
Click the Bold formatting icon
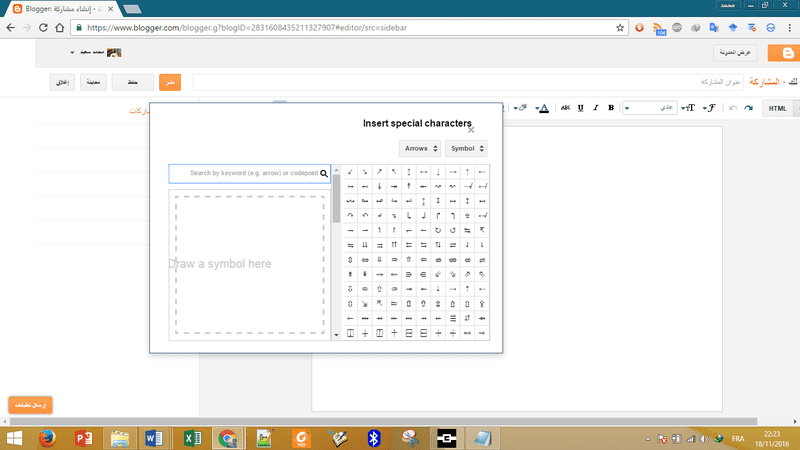pos(610,108)
